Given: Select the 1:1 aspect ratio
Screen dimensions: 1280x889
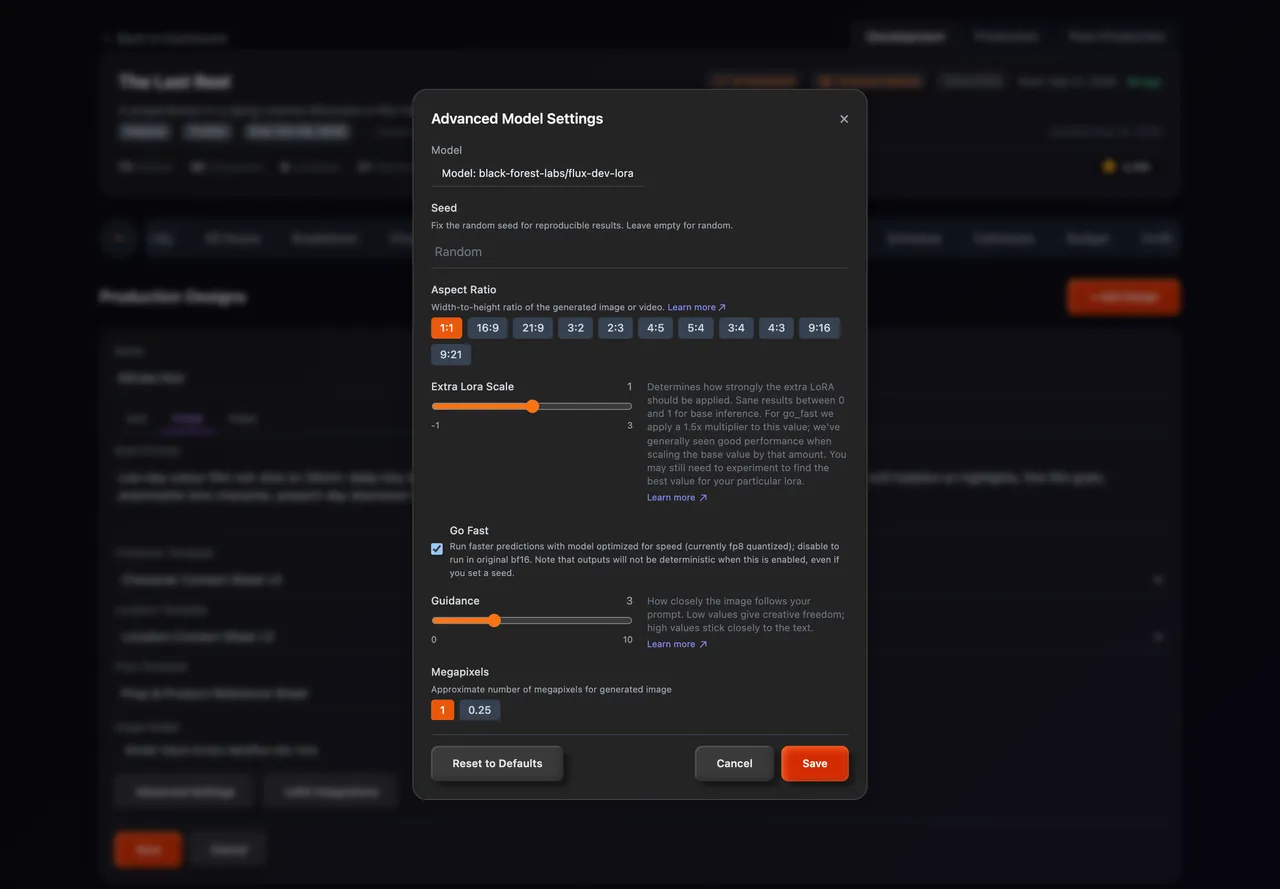Looking at the screenshot, I should tap(447, 328).
